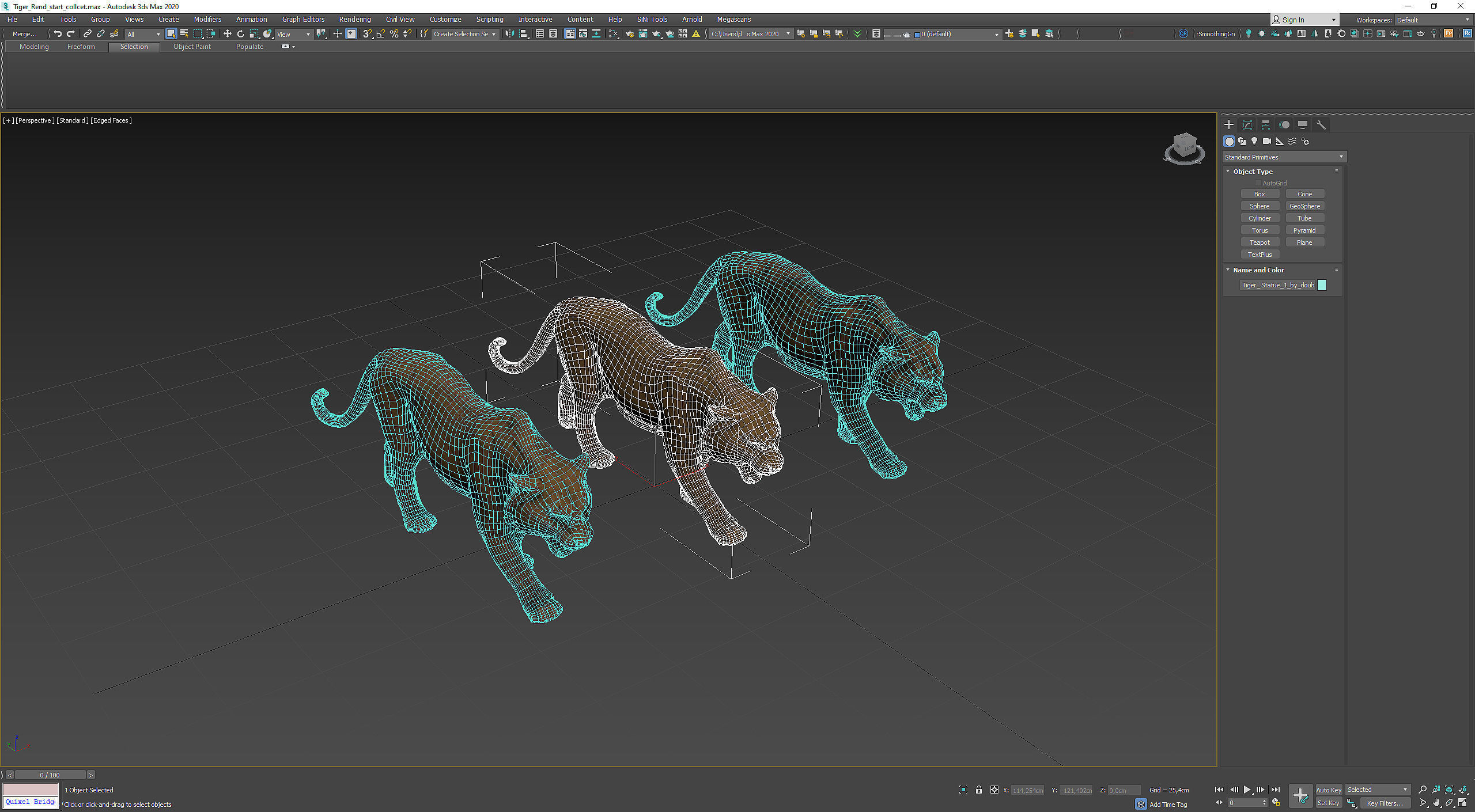Select the Move transform tool
Screen dimensions: 1475x812
(227, 34)
